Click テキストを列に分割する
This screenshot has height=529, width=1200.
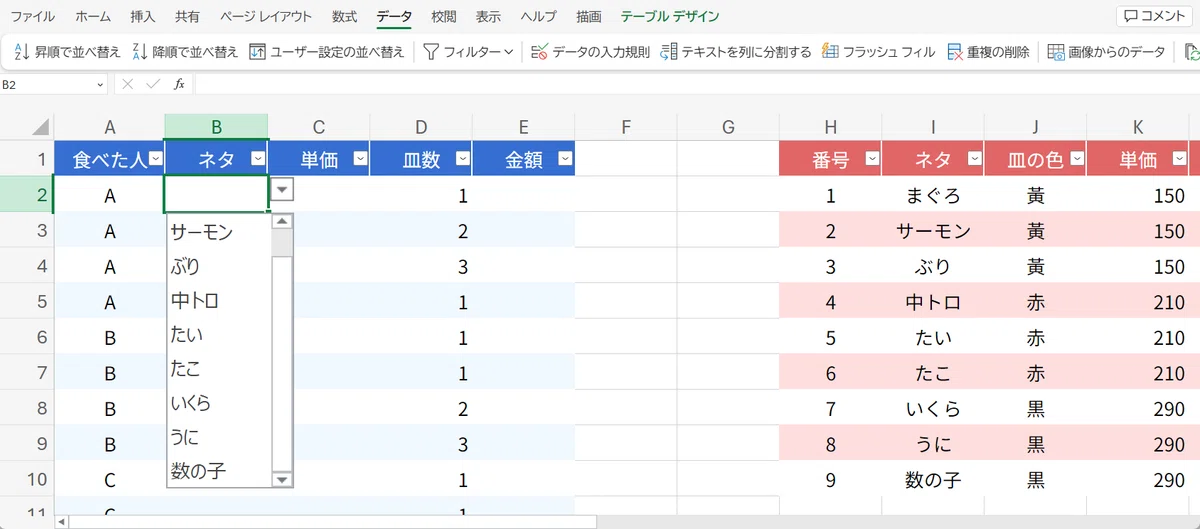click(x=736, y=52)
